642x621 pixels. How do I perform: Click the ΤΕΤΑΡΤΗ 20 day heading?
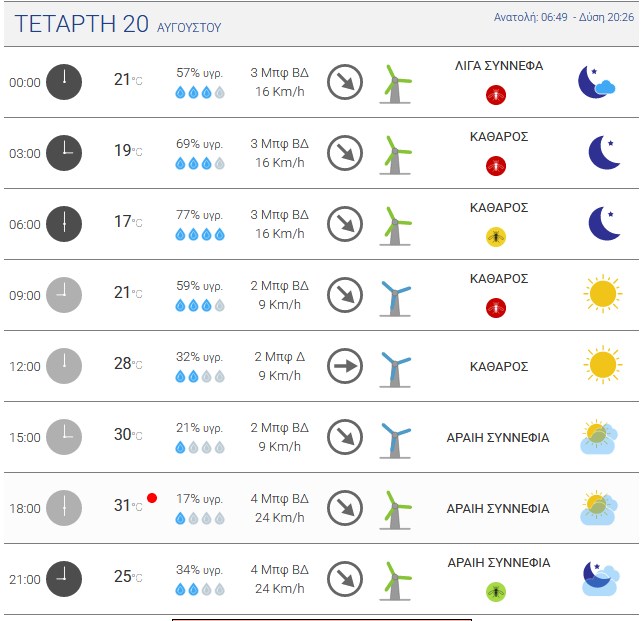click(81, 23)
